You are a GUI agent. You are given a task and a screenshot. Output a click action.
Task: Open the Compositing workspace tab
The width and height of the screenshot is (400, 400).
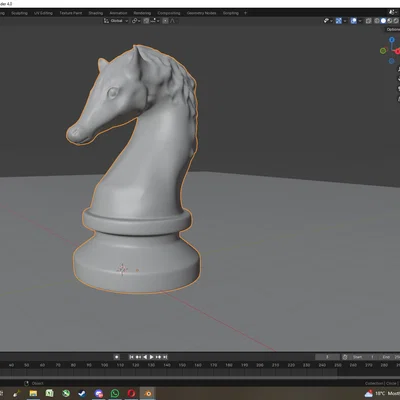(x=169, y=13)
